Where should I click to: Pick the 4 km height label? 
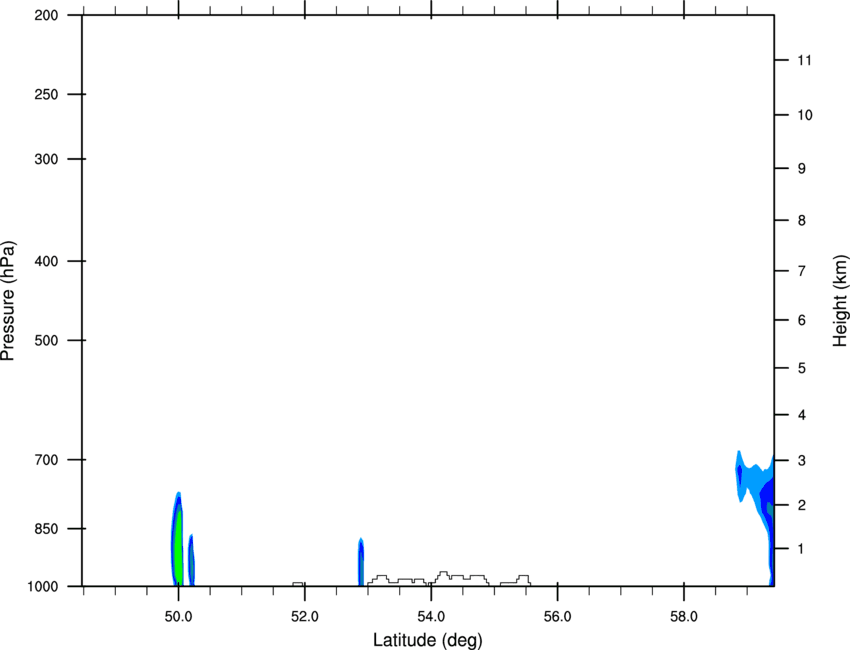click(802, 415)
